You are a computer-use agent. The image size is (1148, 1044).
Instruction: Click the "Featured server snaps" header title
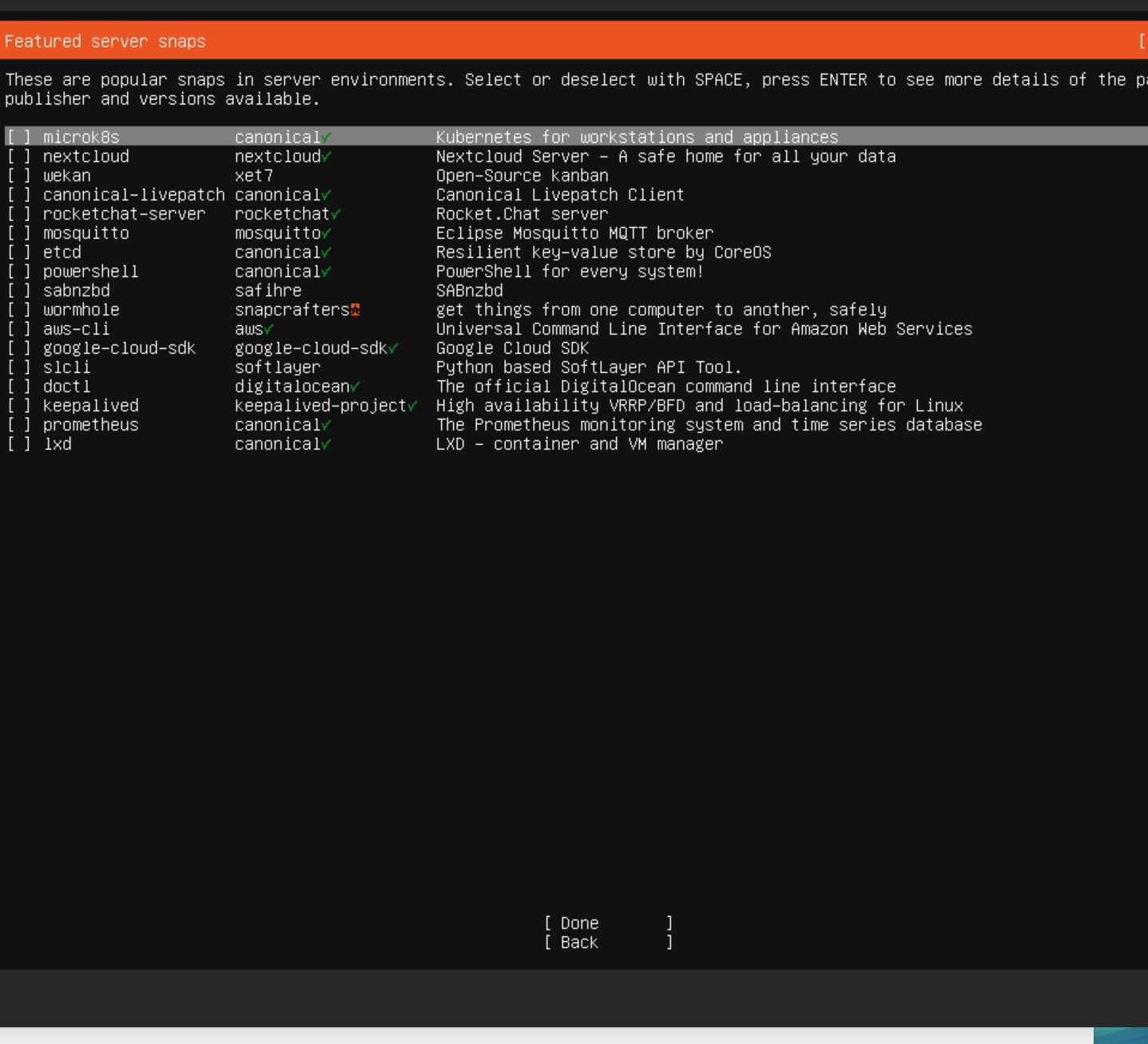[105, 42]
